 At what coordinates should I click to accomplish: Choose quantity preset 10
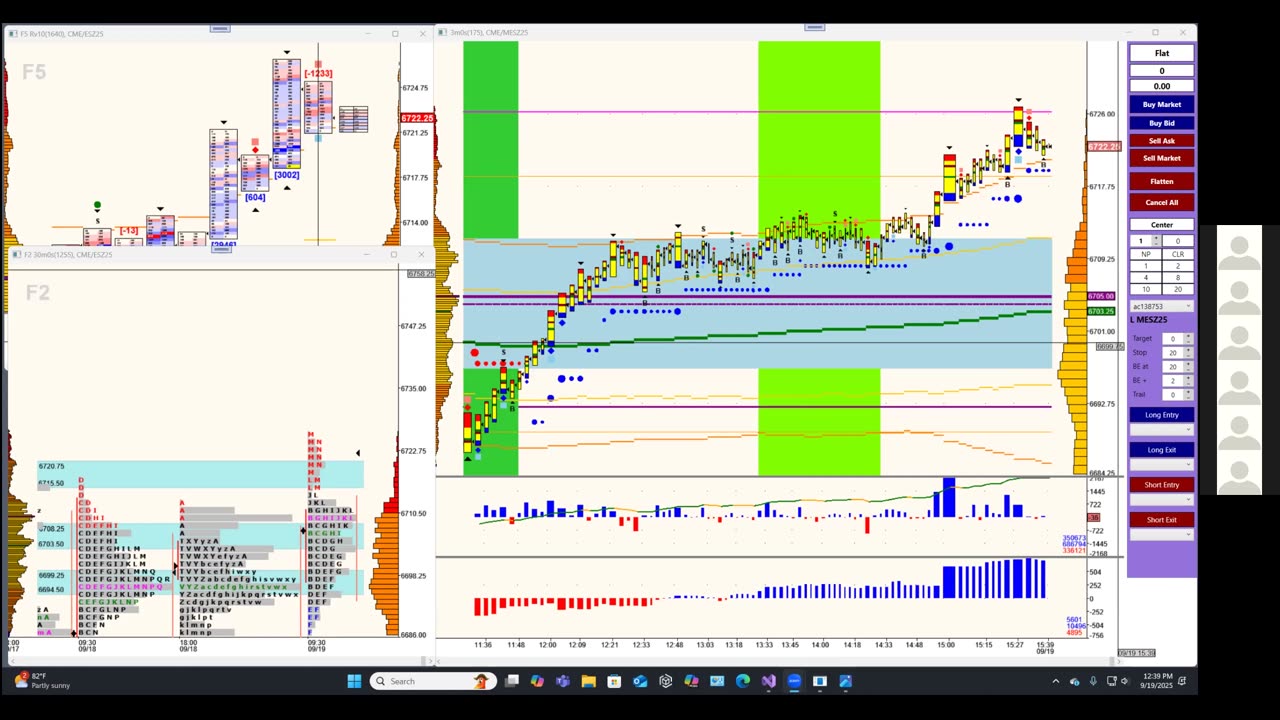(x=1146, y=290)
